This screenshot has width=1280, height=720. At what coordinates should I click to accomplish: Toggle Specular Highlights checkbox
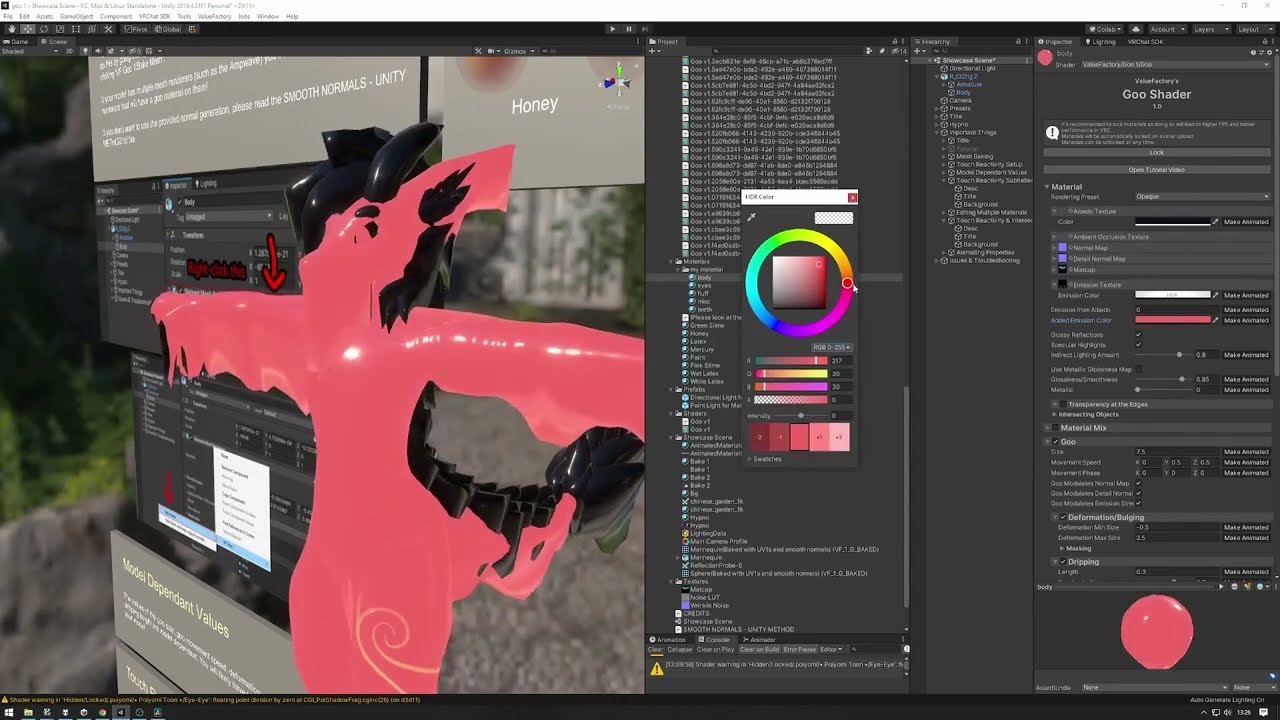click(1138, 345)
